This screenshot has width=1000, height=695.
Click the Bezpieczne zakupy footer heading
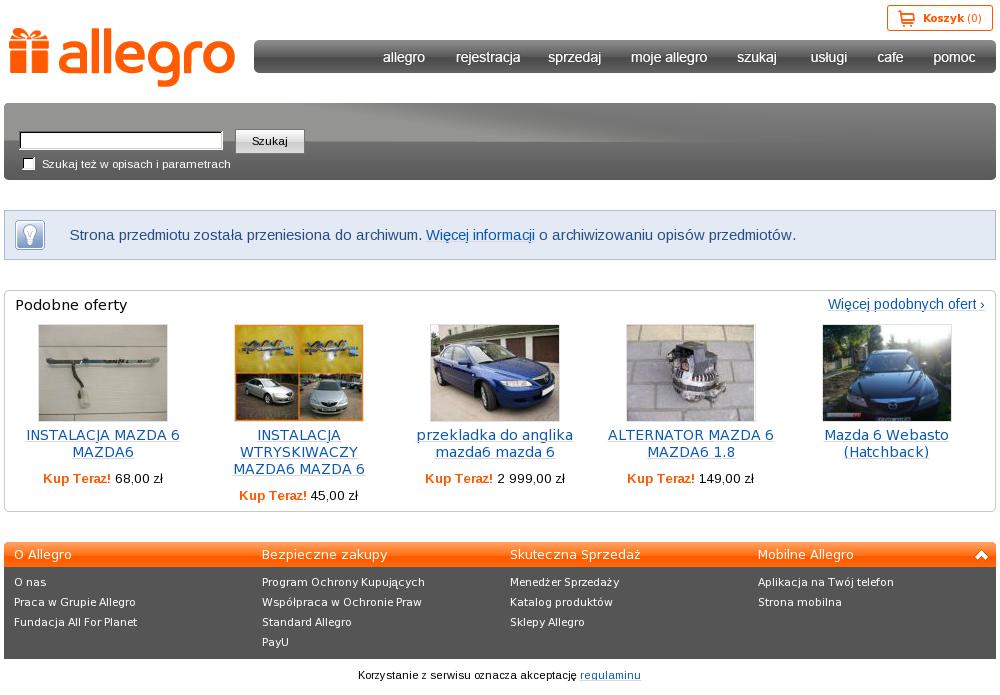pos(325,555)
